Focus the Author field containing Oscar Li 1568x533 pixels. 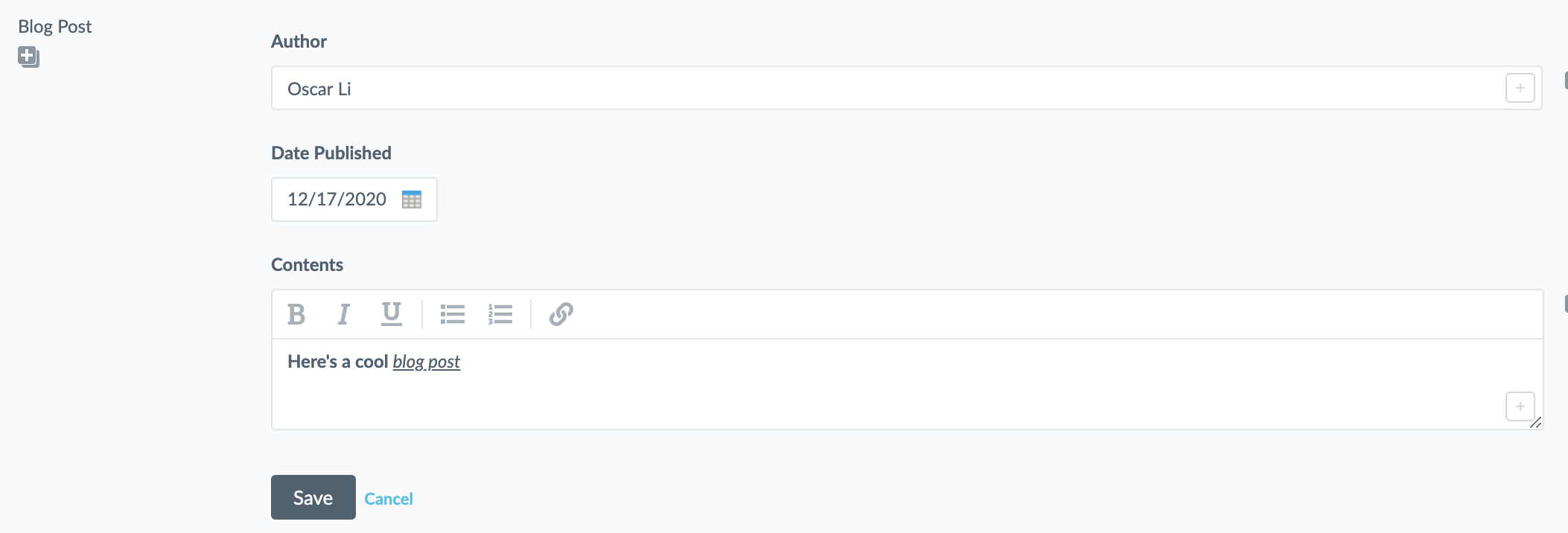click(819, 89)
